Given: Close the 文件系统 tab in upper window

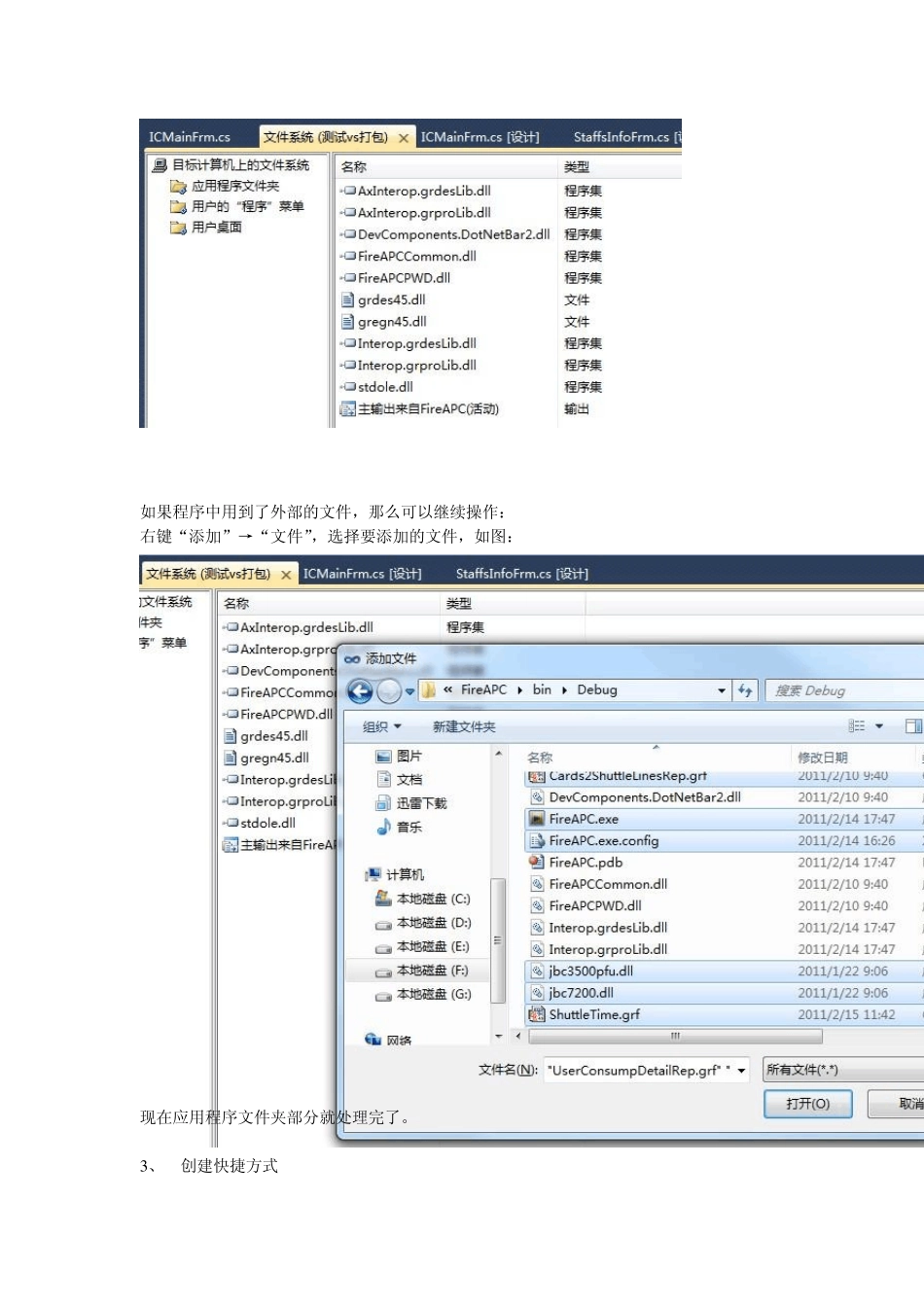Looking at the screenshot, I should [404, 138].
